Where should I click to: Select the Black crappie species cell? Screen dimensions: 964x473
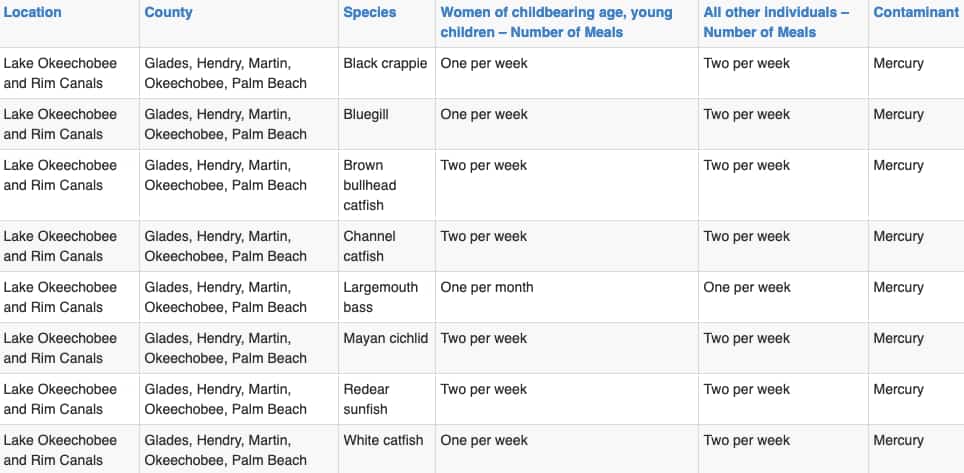(x=385, y=63)
